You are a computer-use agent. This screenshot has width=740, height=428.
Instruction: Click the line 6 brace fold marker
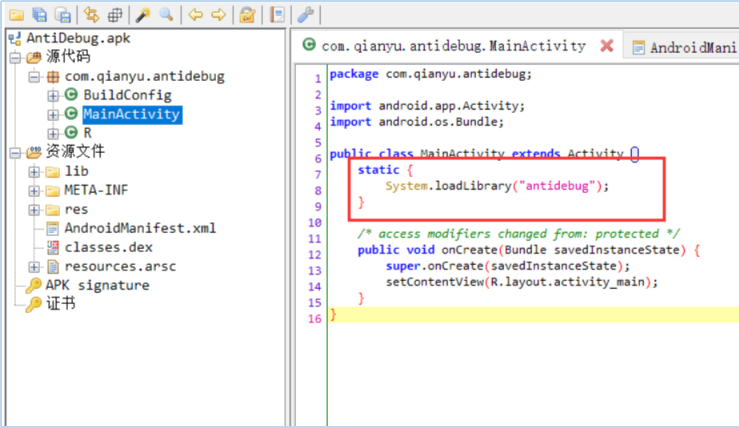pos(635,154)
